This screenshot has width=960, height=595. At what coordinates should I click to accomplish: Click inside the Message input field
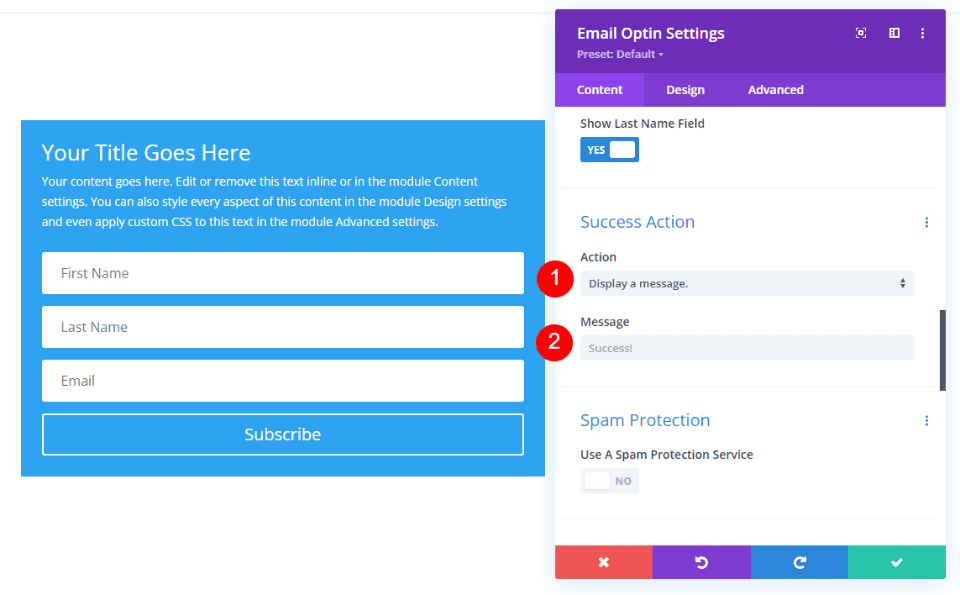747,347
